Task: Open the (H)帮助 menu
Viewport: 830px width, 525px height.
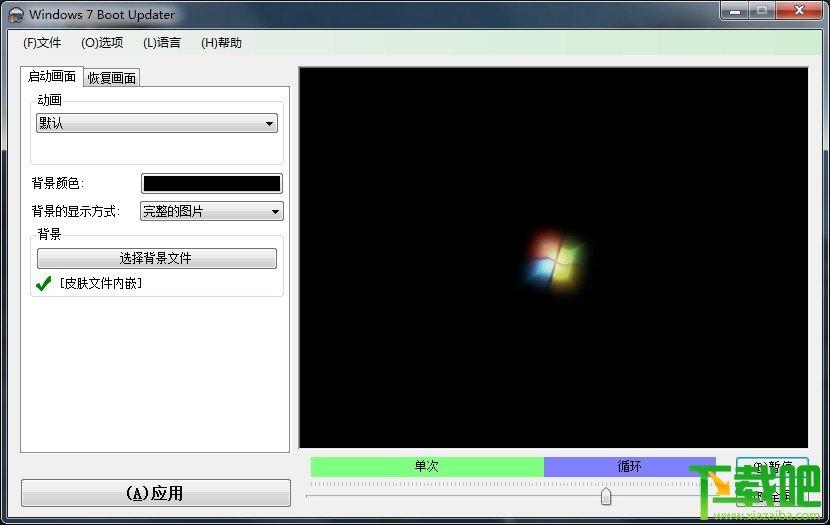Action: (x=221, y=43)
